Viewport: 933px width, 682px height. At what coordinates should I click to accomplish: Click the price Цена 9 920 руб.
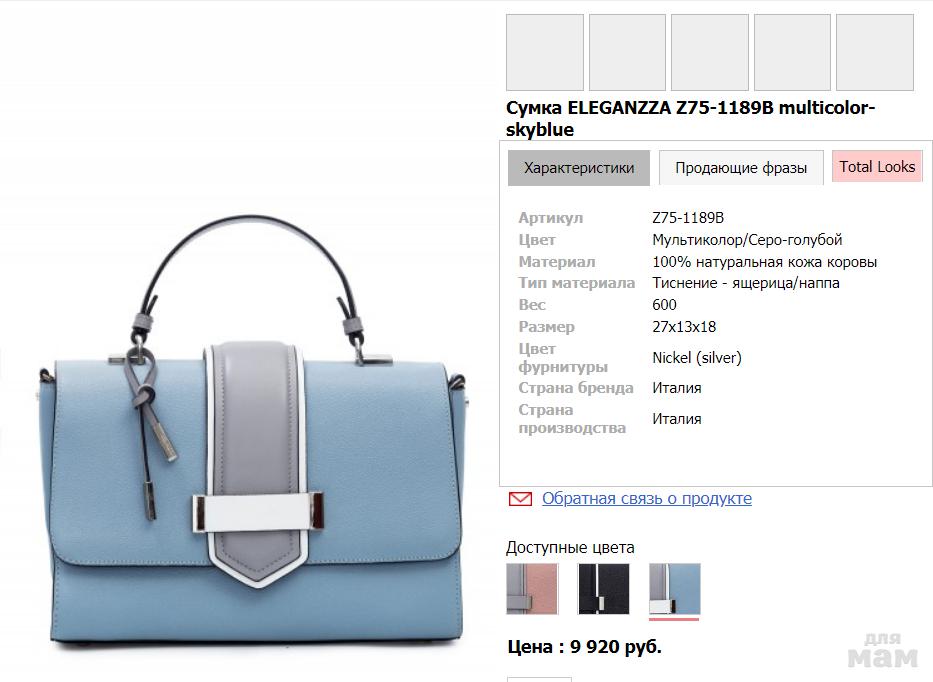[584, 646]
